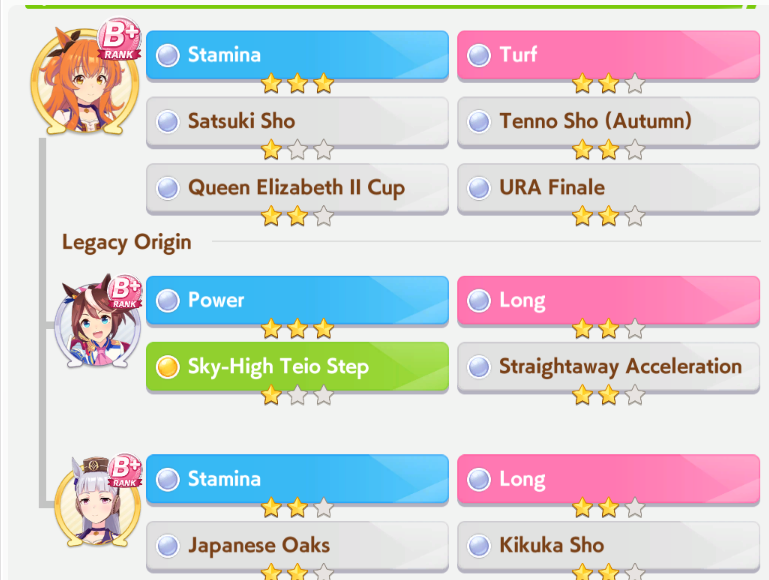The width and height of the screenshot is (769, 580).
Task: Open the Straightaway Acceleration spark
Action: pyautogui.click(x=608, y=367)
